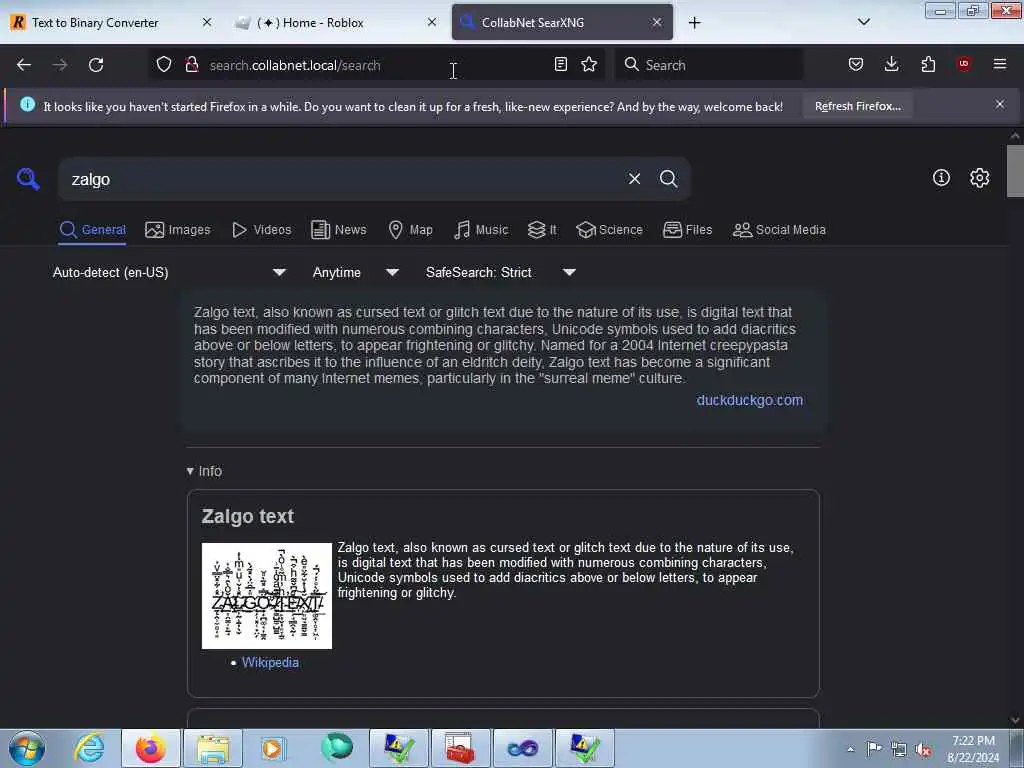
Task: Switch to the Videos search category
Action: coord(261,230)
